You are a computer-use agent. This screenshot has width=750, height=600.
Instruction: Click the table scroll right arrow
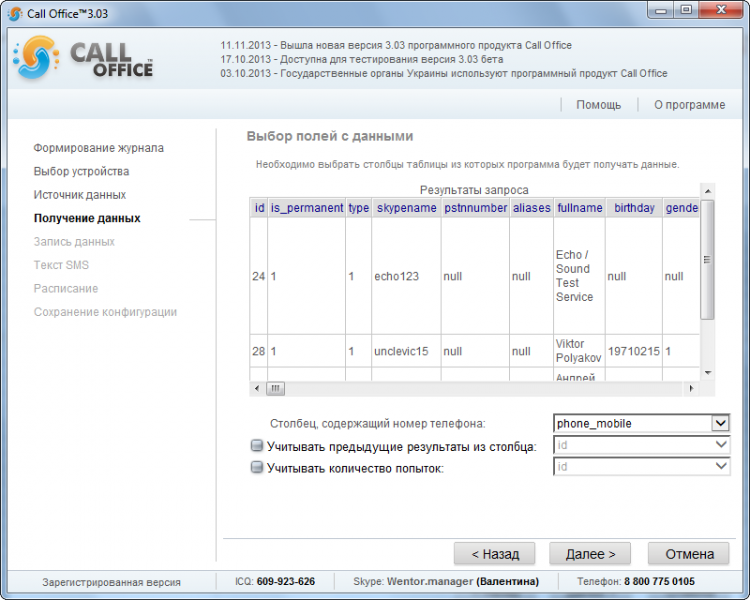tap(691, 388)
